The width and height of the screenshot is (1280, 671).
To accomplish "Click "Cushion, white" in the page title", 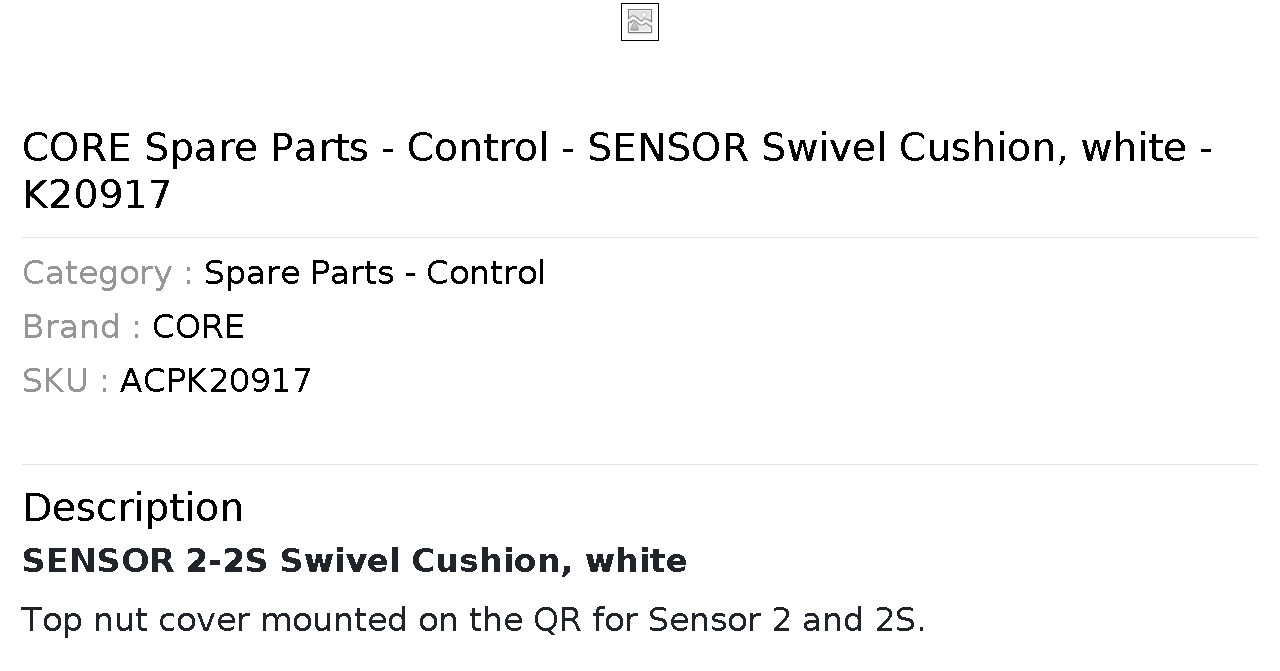I will (x=1043, y=148).
